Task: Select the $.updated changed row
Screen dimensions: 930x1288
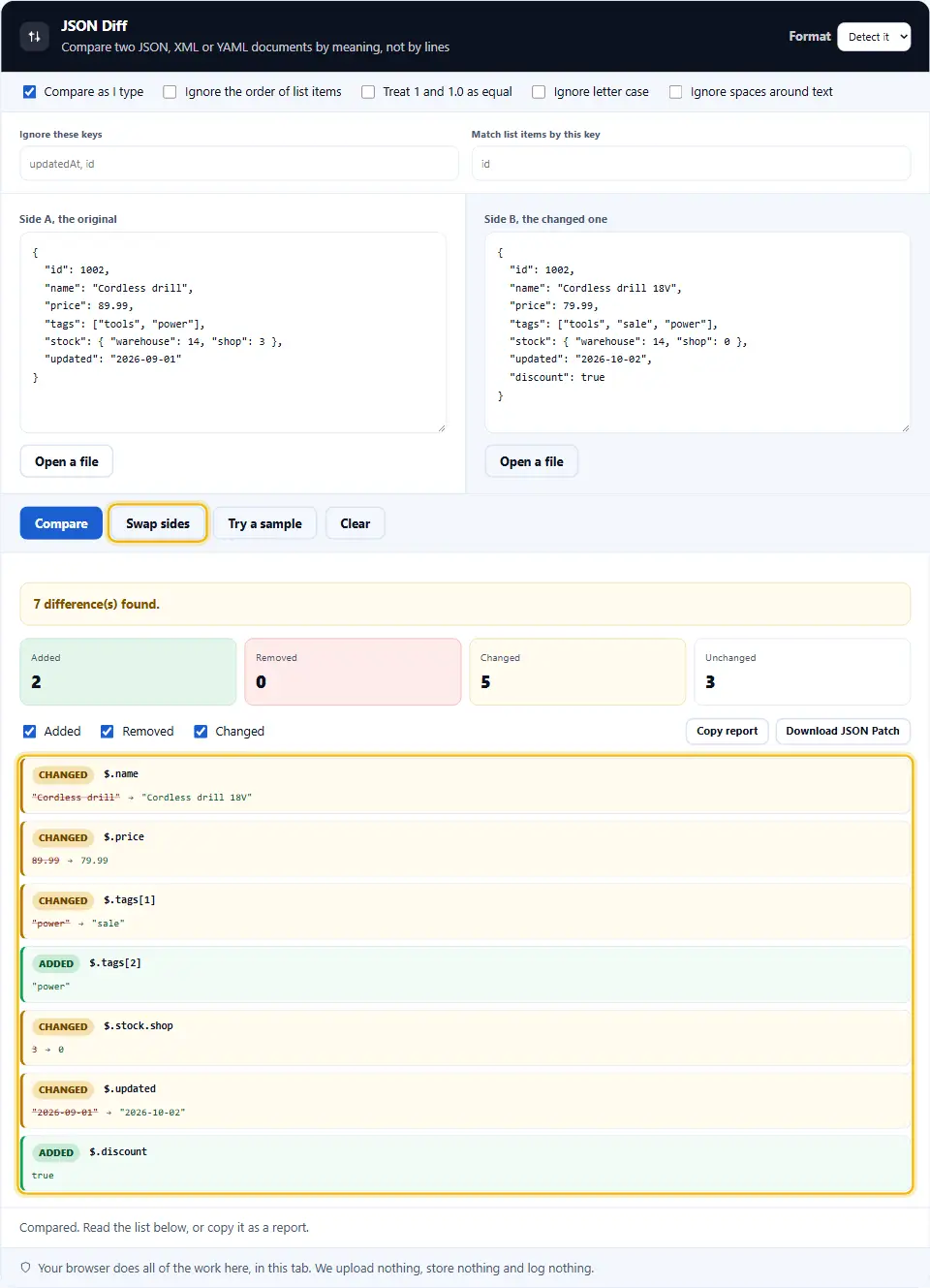Action: click(x=465, y=1100)
